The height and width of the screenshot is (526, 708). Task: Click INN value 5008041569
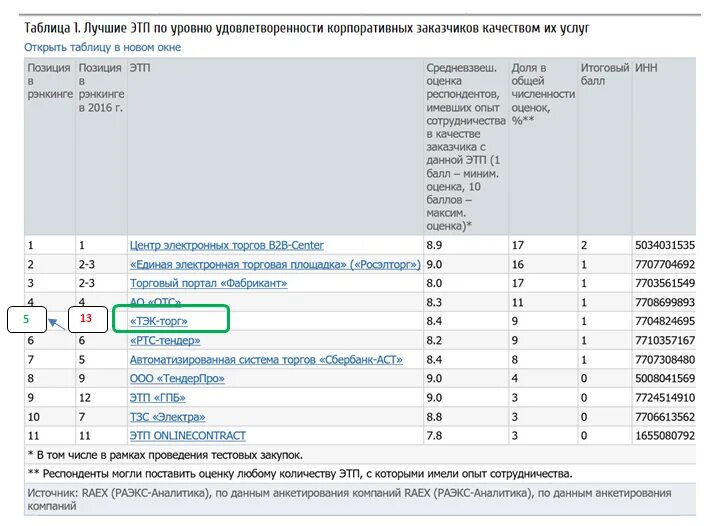click(665, 378)
